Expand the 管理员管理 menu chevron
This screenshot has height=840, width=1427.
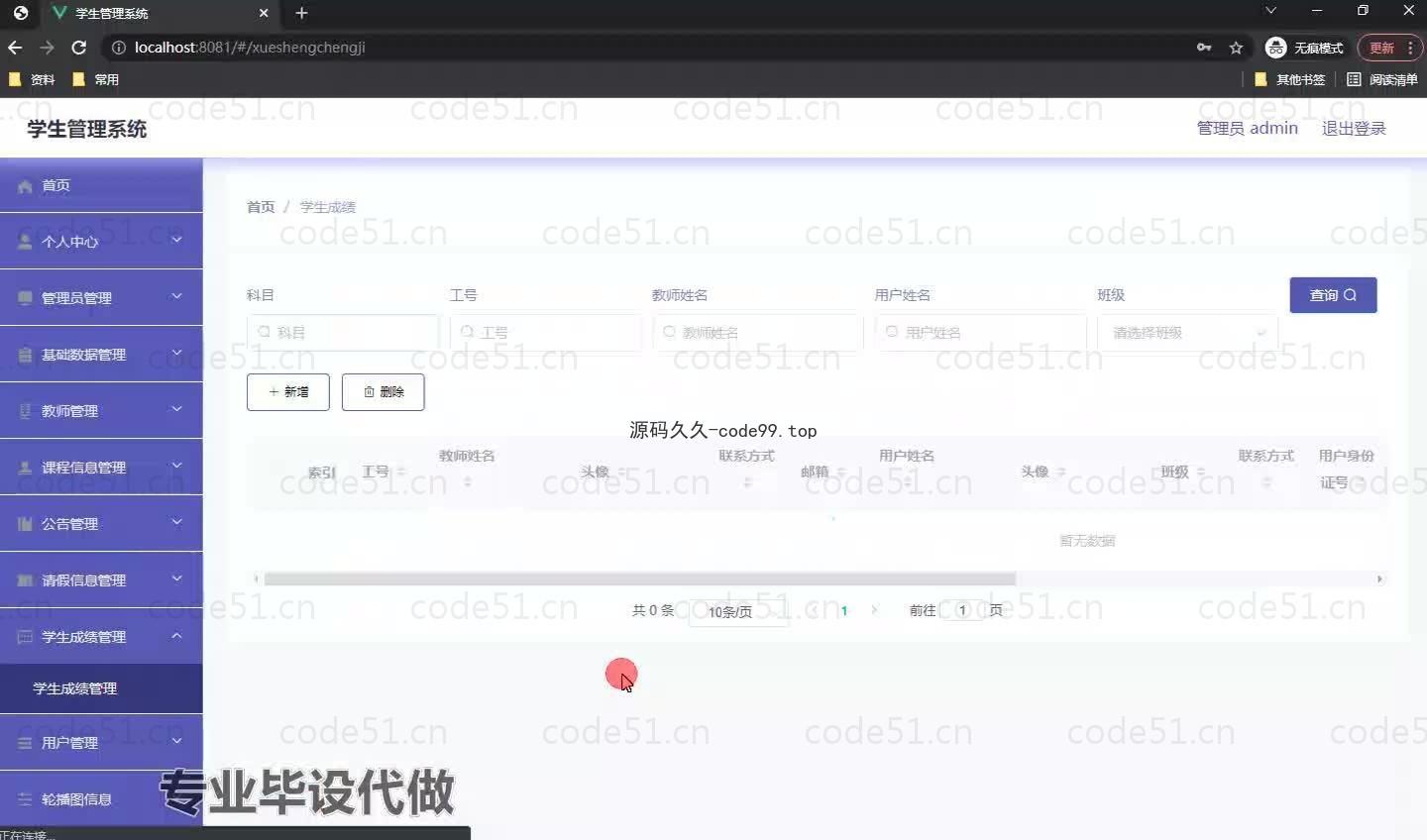pos(176,296)
